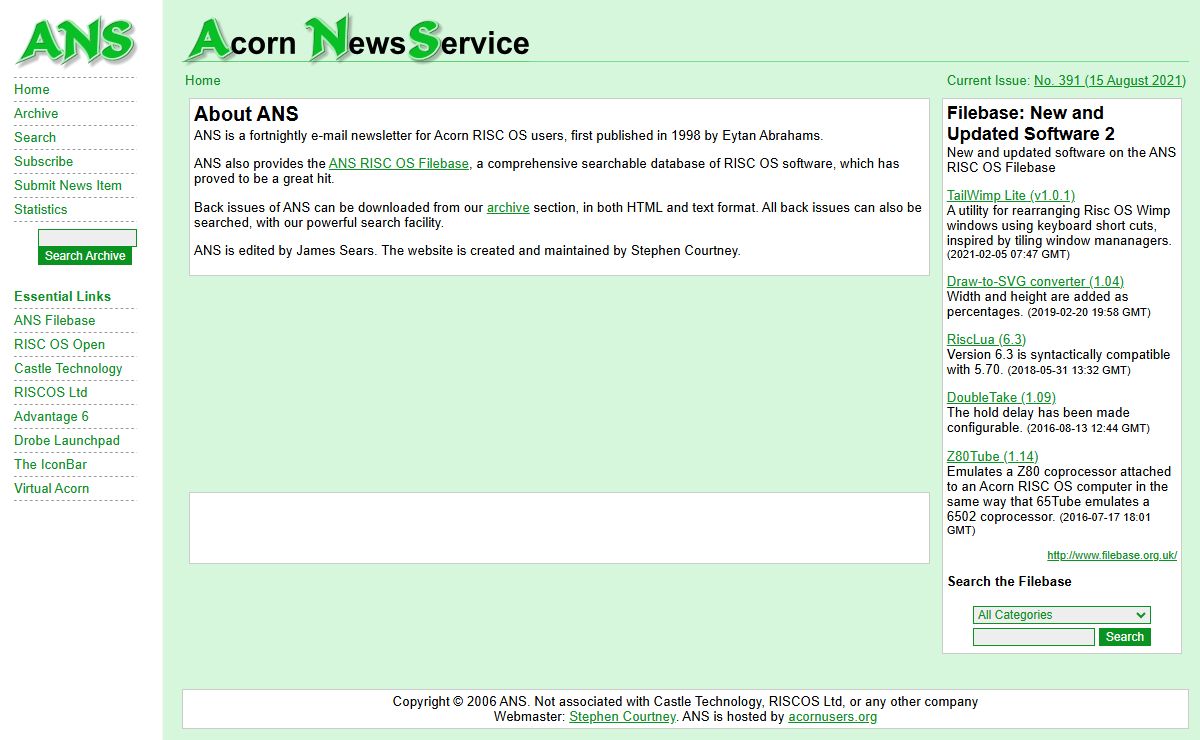The image size is (1200, 740).
Task: Click the Filebase: New and Updated Software 2 heading
Action: [1030, 123]
